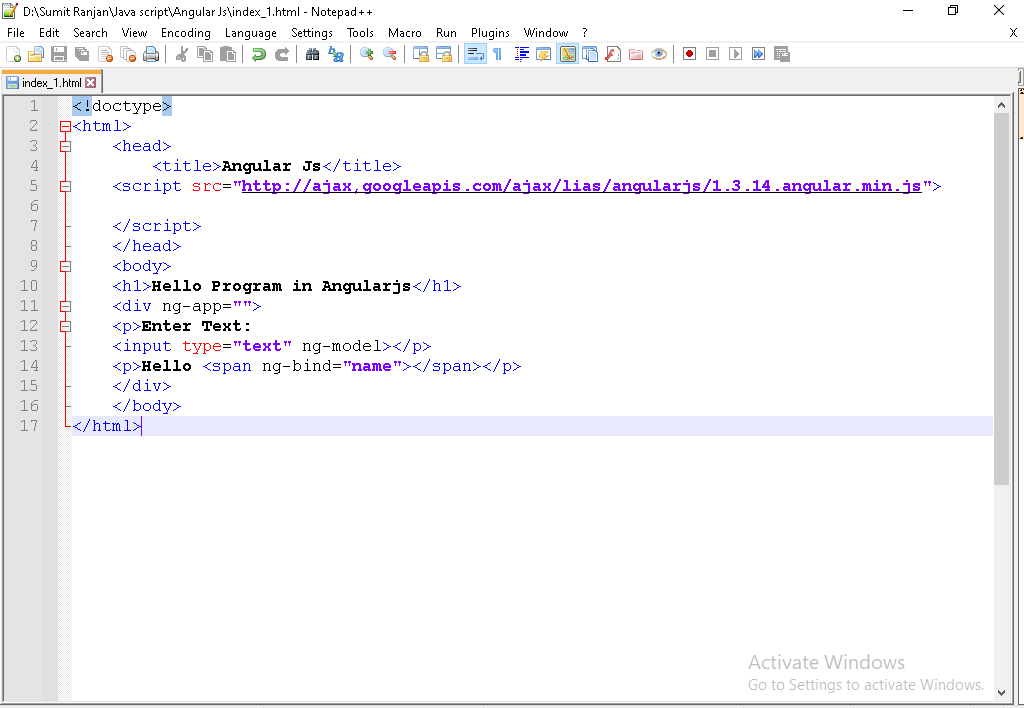Collapse the body fold marker on line 9
Screen dimensions: 1024x708
[65, 267]
